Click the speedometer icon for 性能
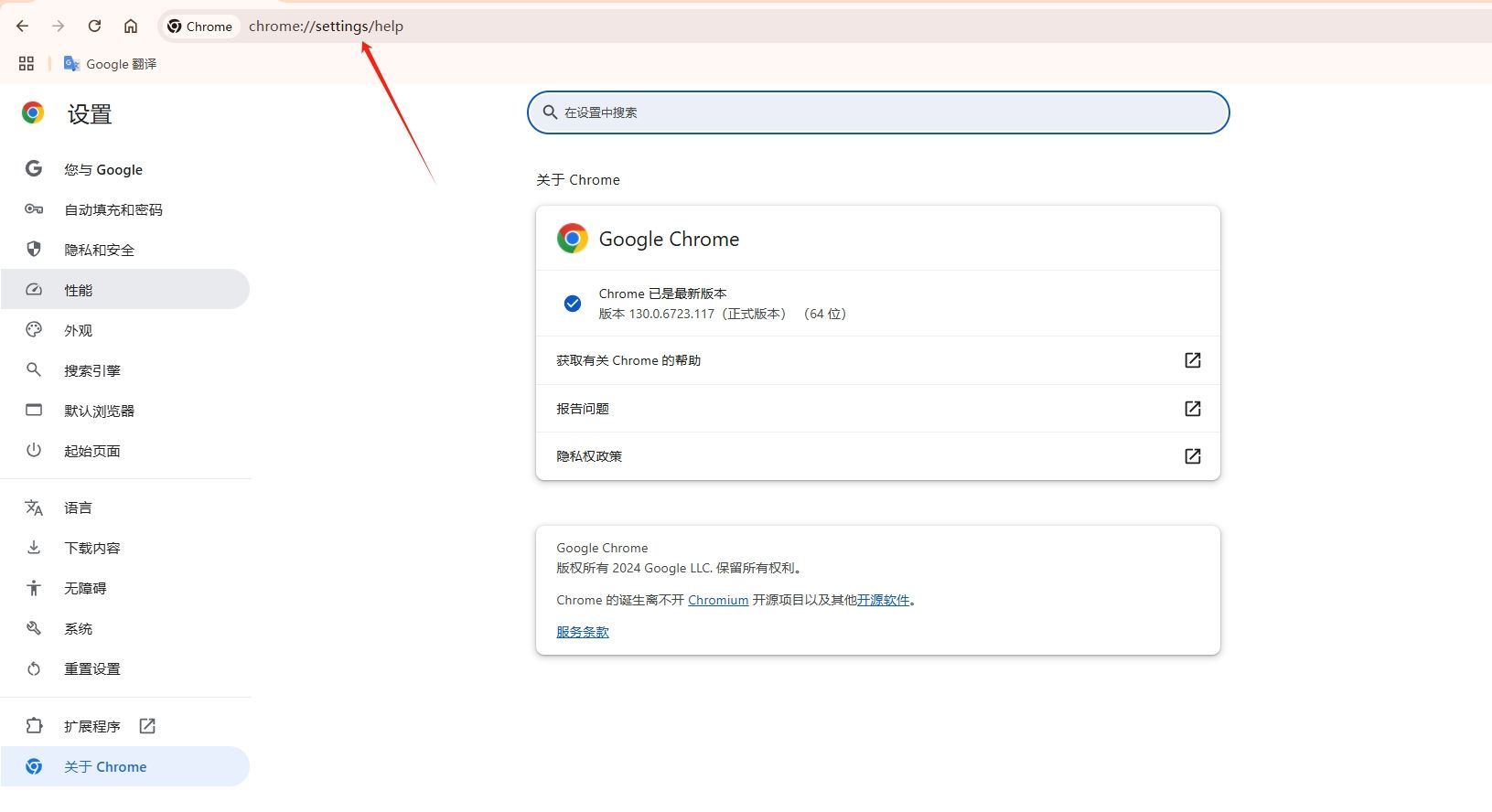The height and width of the screenshot is (812, 1492). (34, 290)
